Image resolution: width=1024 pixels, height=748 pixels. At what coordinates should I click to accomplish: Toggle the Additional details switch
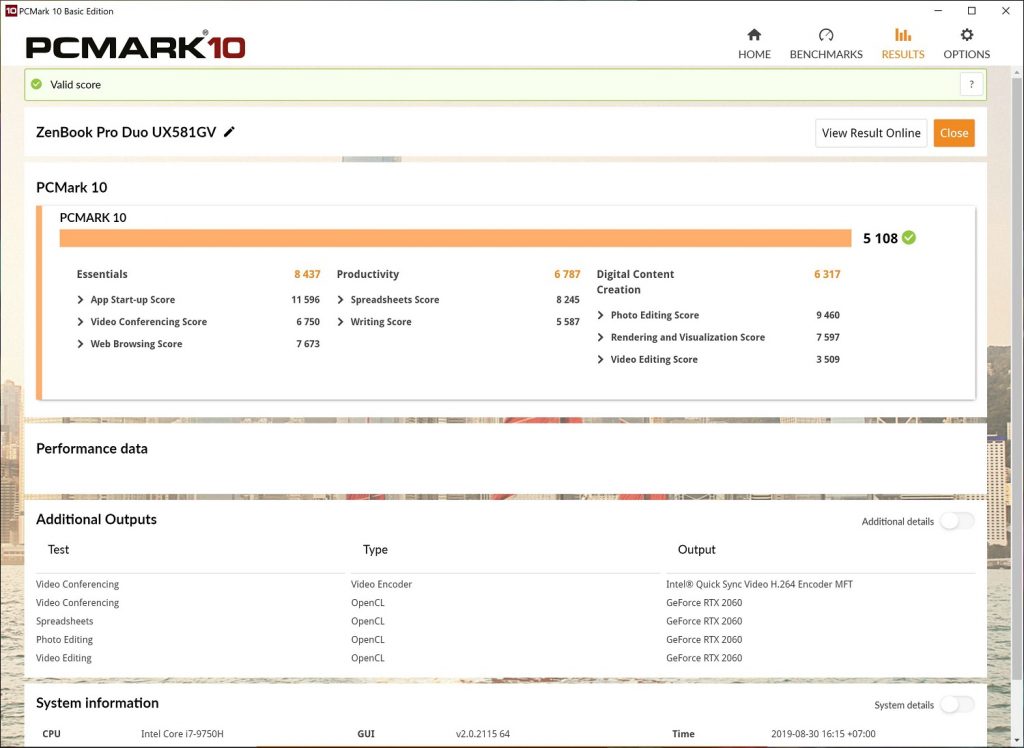pyautogui.click(x=957, y=521)
